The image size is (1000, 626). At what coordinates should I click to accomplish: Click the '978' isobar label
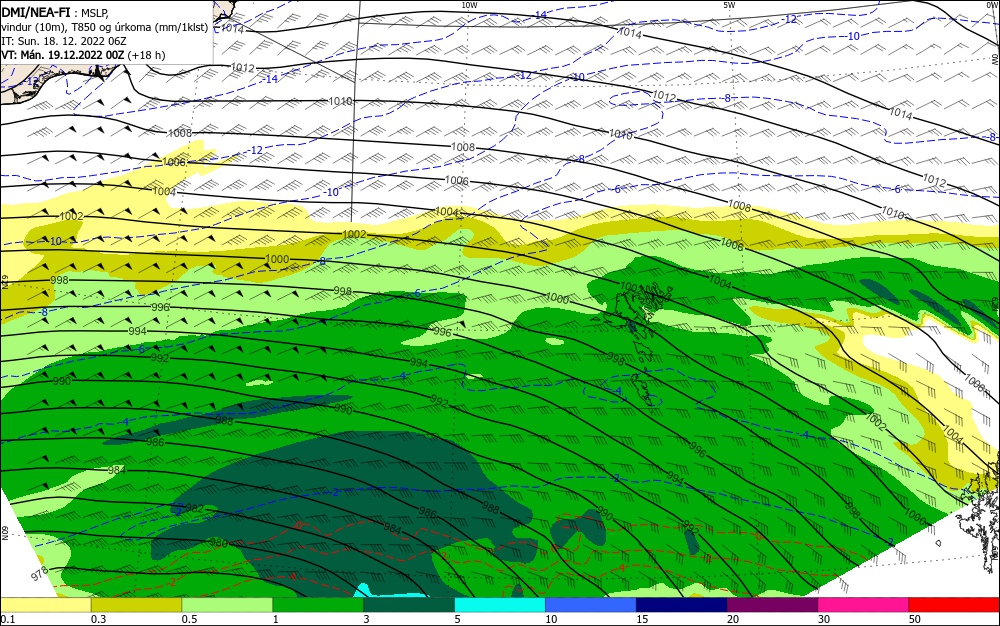coord(40,573)
